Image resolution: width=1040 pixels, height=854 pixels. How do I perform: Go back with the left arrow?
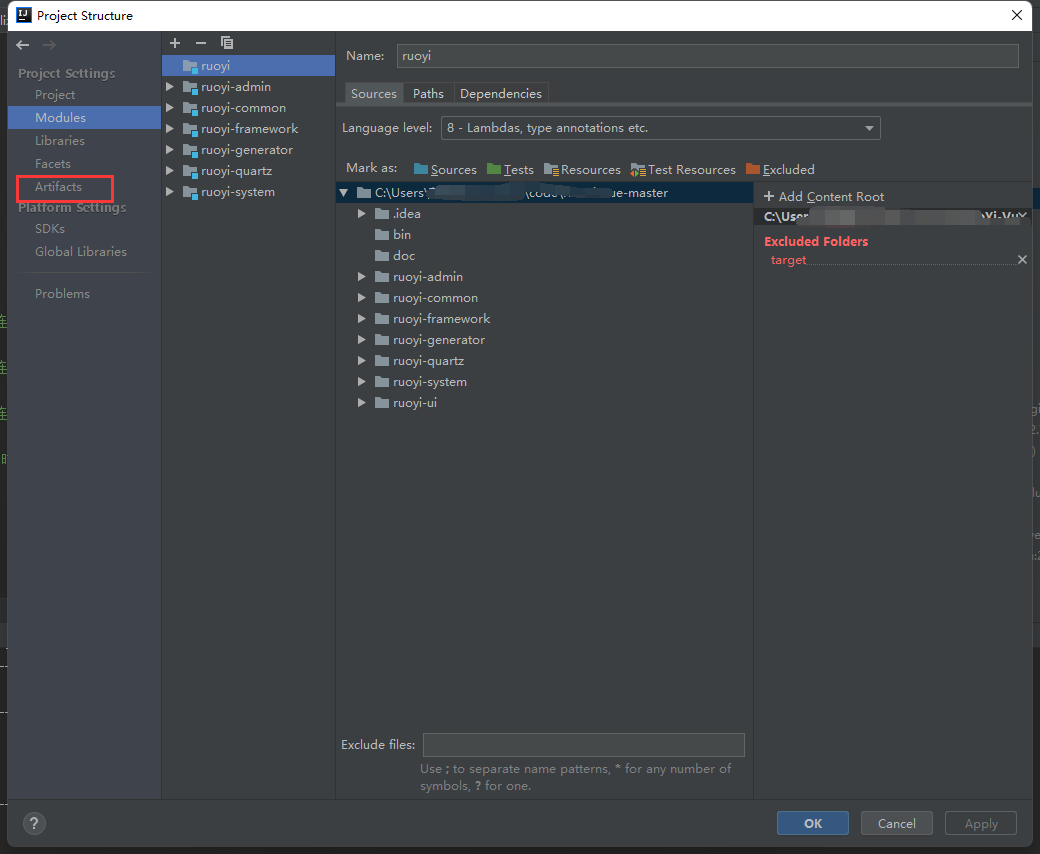(23, 45)
